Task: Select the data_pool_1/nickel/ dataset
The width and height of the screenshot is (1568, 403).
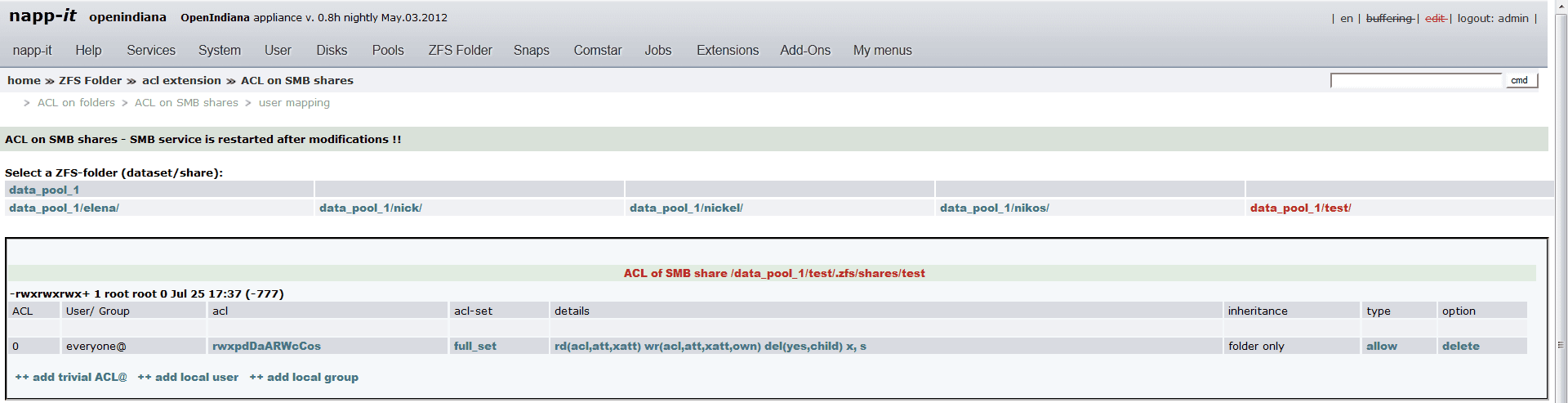Action: [x=686, y=208]
